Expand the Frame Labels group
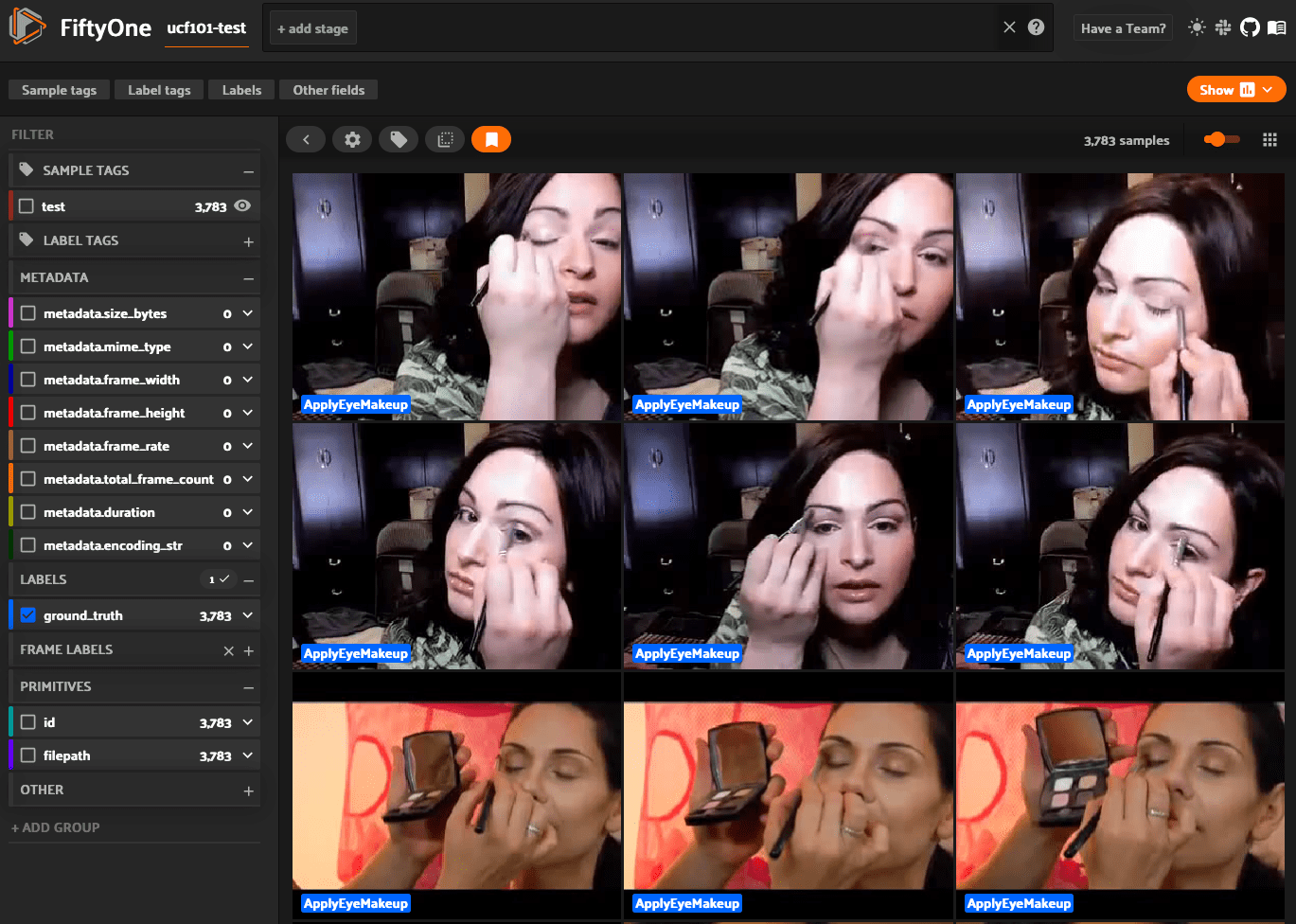Viewport: 1296px width, 924px height. [249, 650]
